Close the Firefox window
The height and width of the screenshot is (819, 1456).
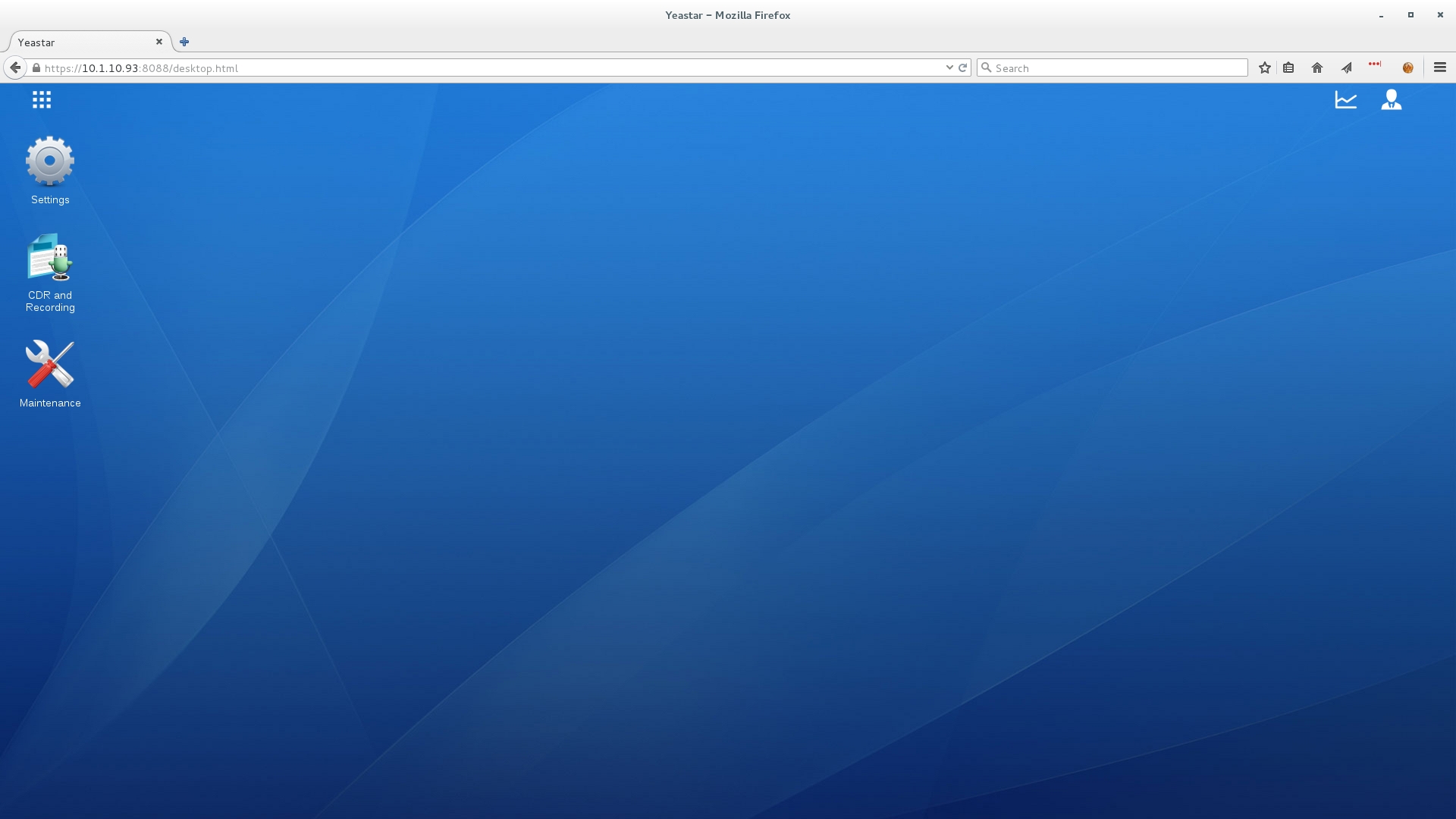1440,15
